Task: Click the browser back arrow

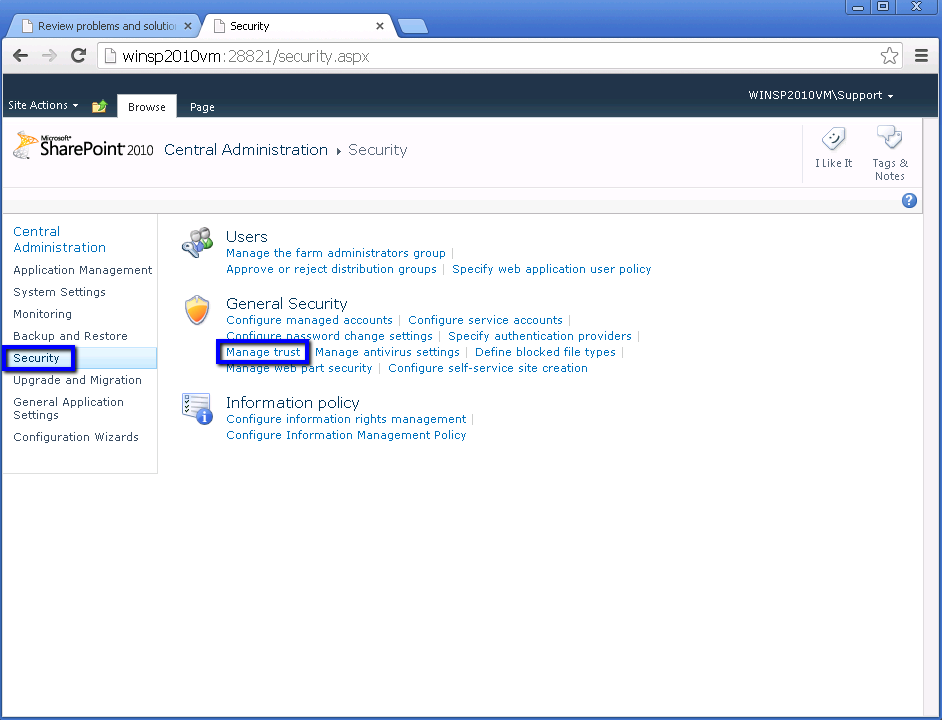Action: [x=20, y=56]
